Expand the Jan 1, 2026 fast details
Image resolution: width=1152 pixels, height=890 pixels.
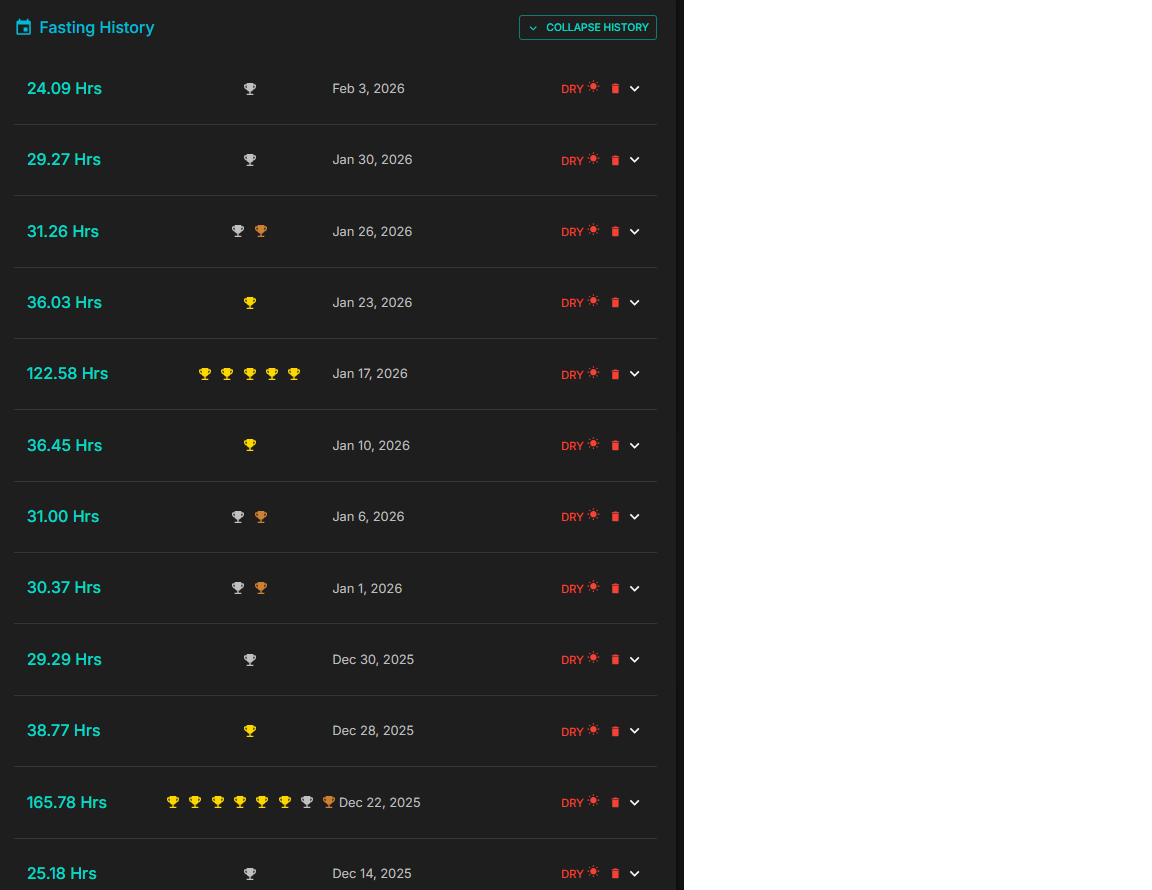click(635, 589)
